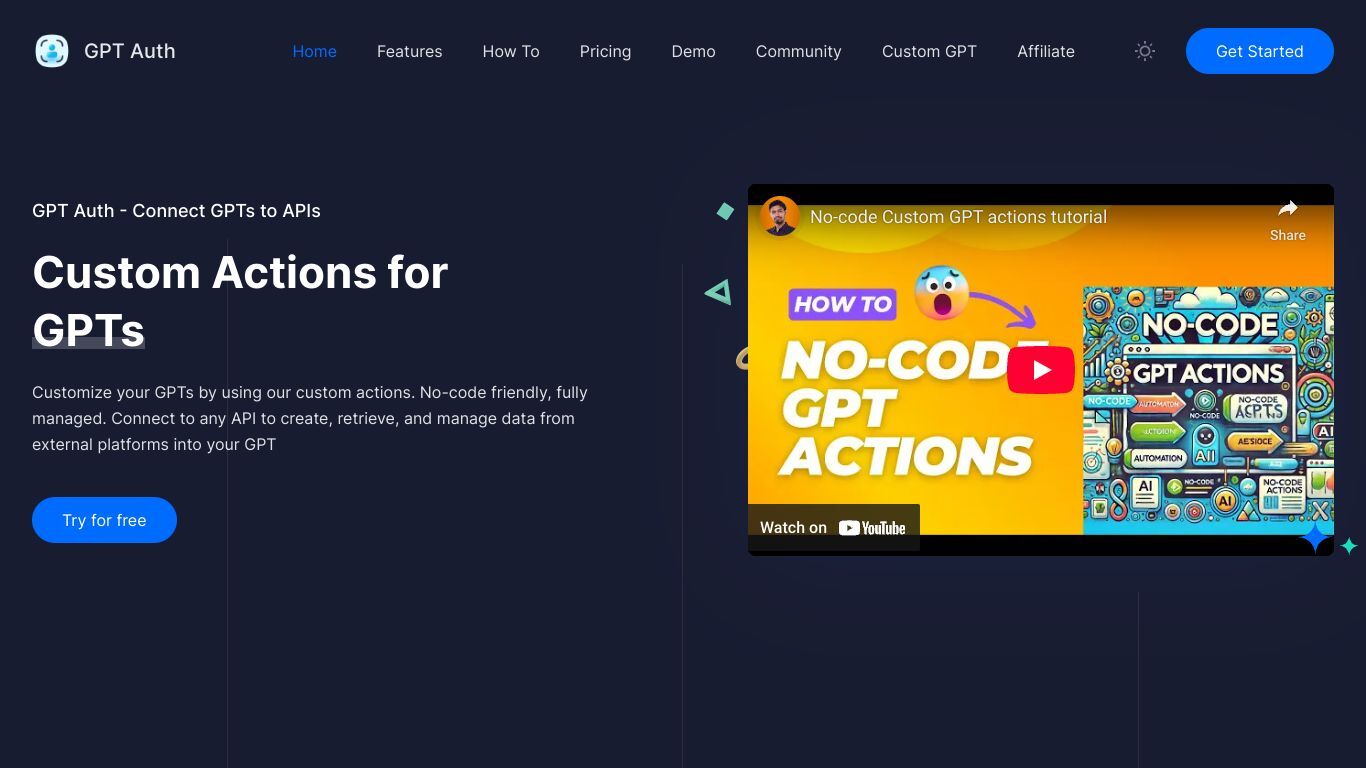The height and width of the screenshot is (768, 1366).
Task: Select Demo in the navigation
Action: click(x=693, y=51)
